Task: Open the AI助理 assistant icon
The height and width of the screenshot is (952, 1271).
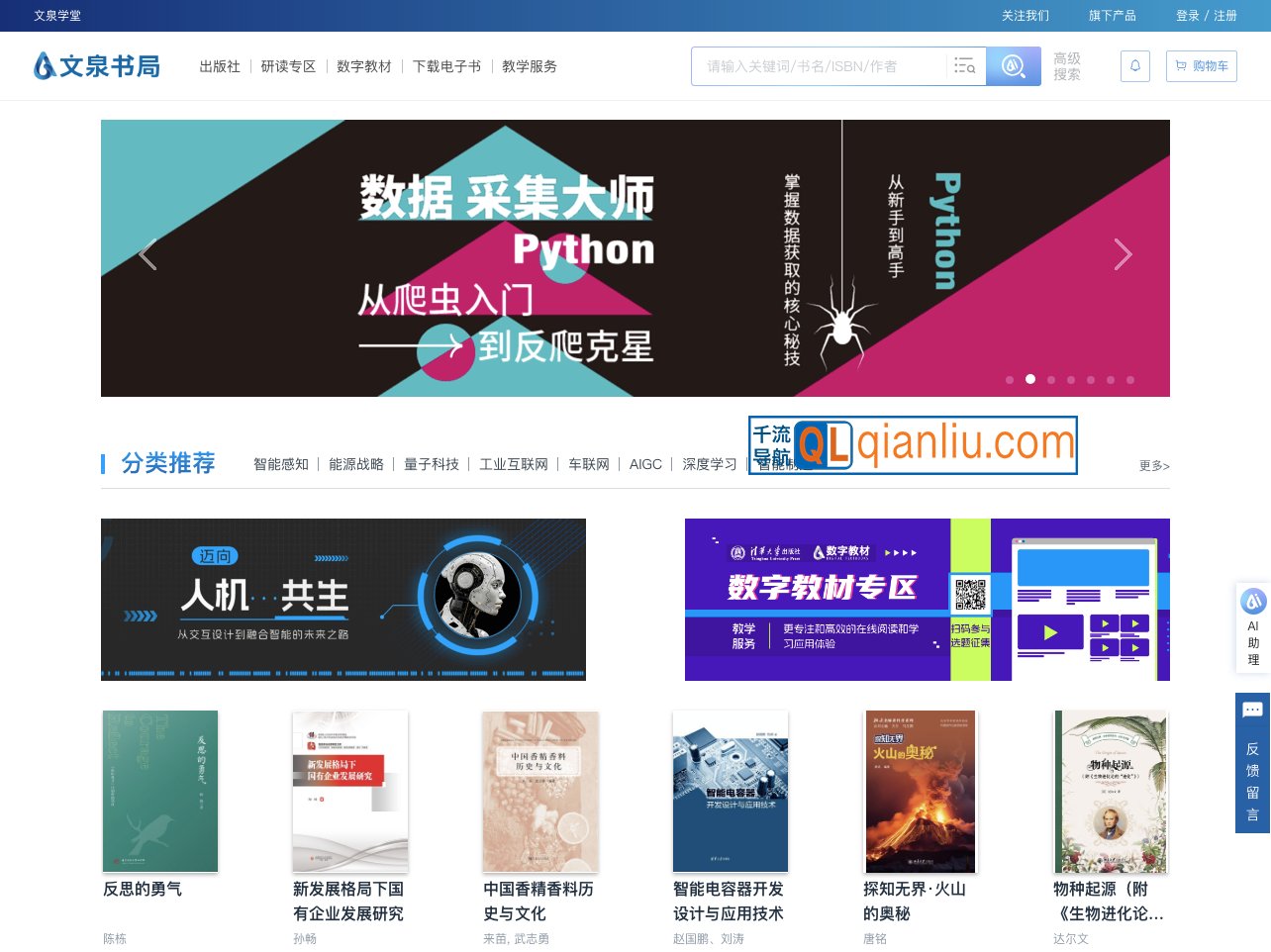Action: coord(1253,628)
